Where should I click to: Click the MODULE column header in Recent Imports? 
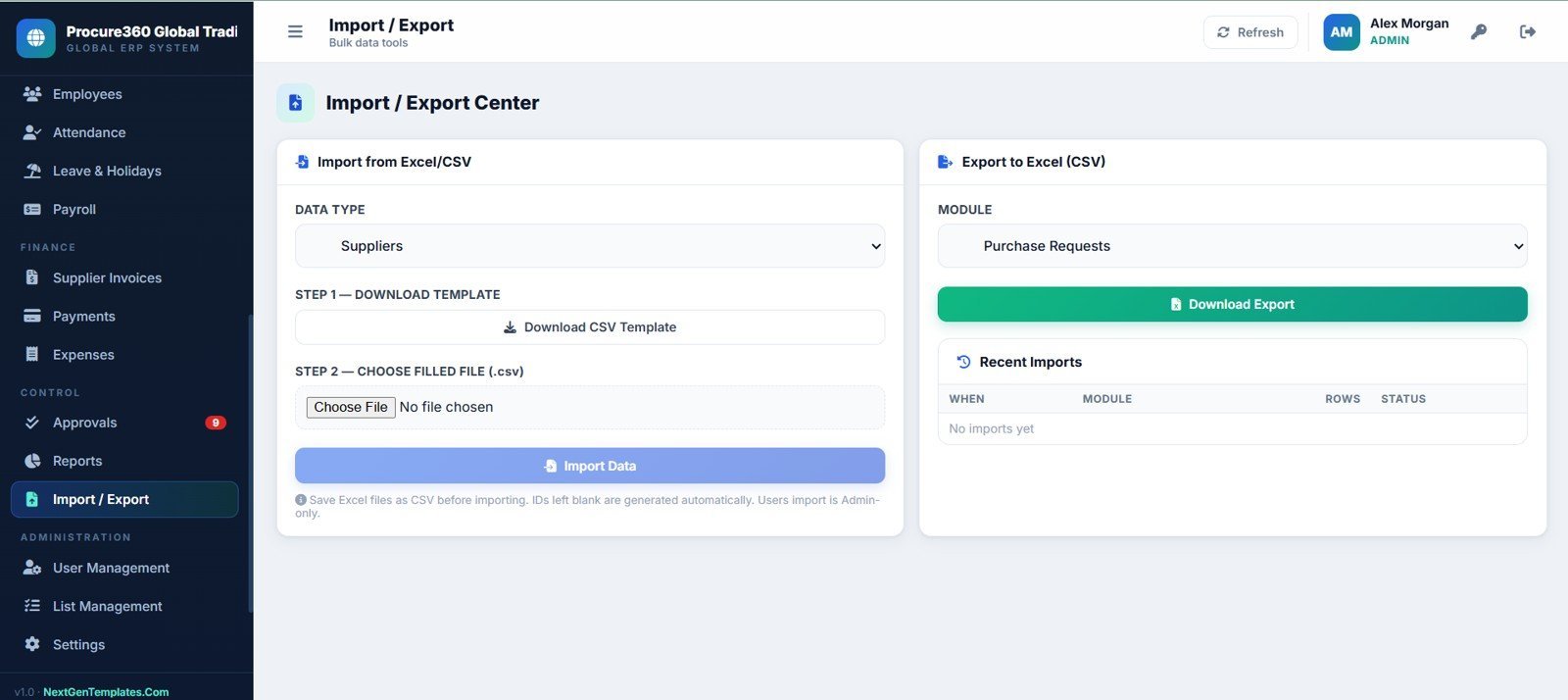pyautogui.click(x=1107, y=399)
